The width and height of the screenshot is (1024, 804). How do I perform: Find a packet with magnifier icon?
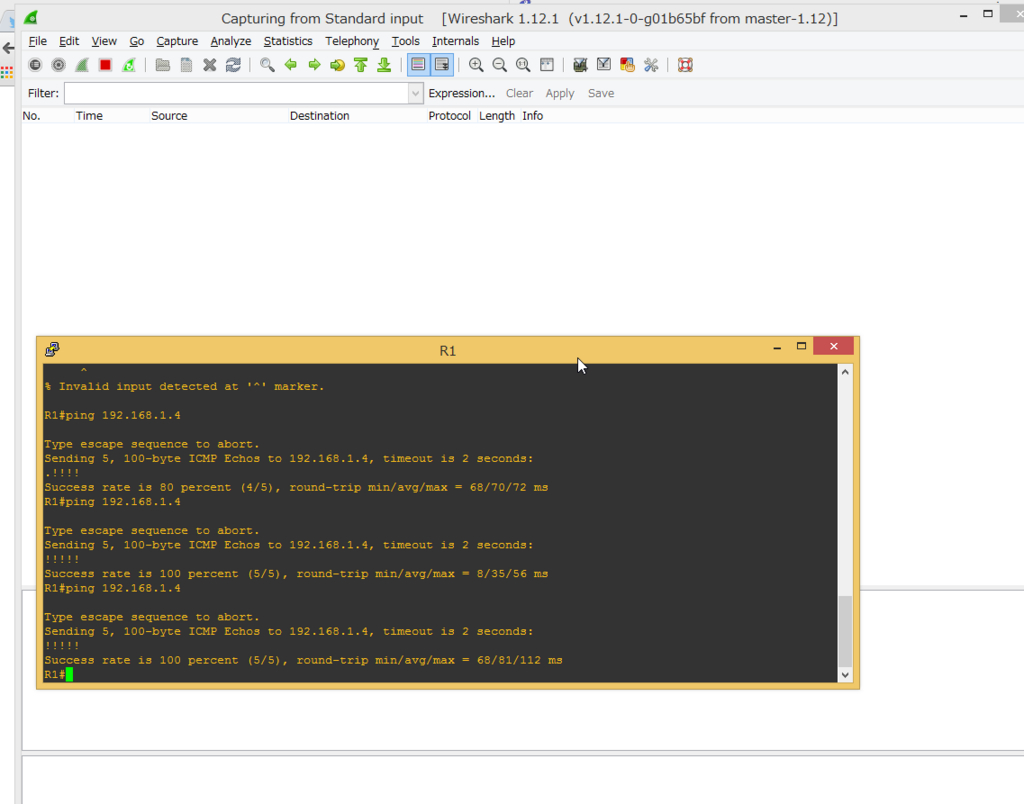click(x=267, y=65)
